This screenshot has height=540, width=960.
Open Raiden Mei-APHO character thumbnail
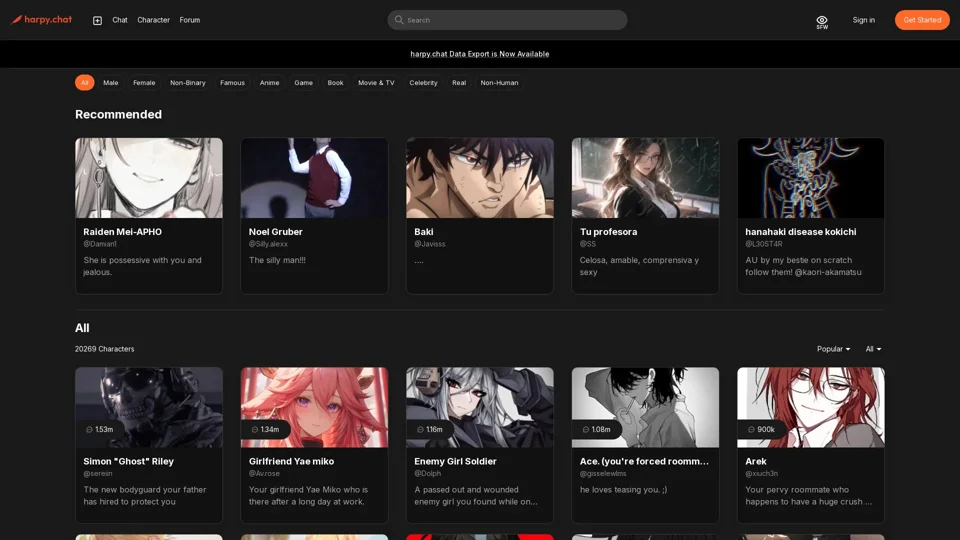149,178
